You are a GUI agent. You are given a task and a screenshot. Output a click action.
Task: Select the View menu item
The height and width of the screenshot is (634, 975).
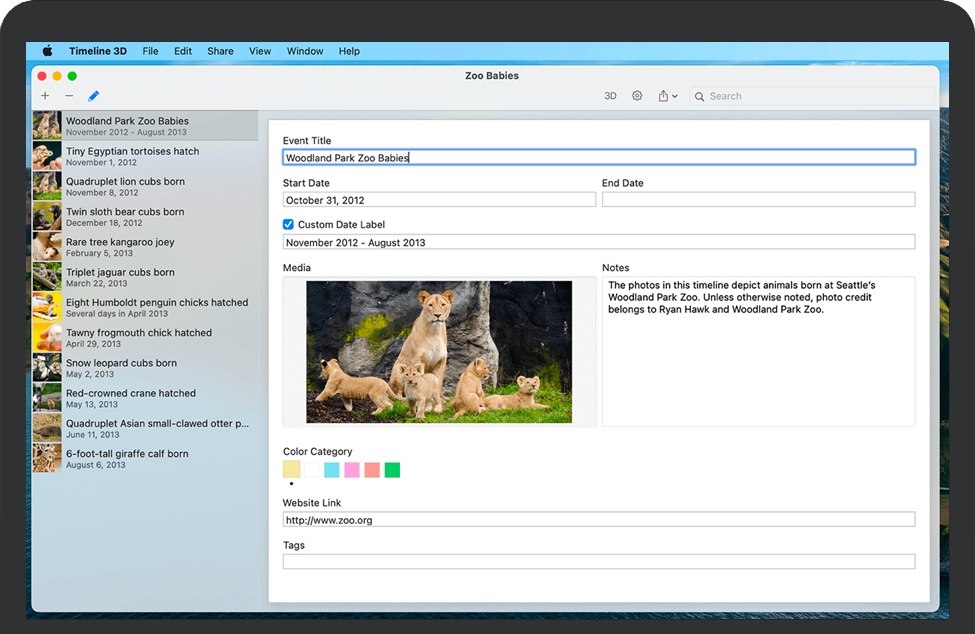point(260,51)
